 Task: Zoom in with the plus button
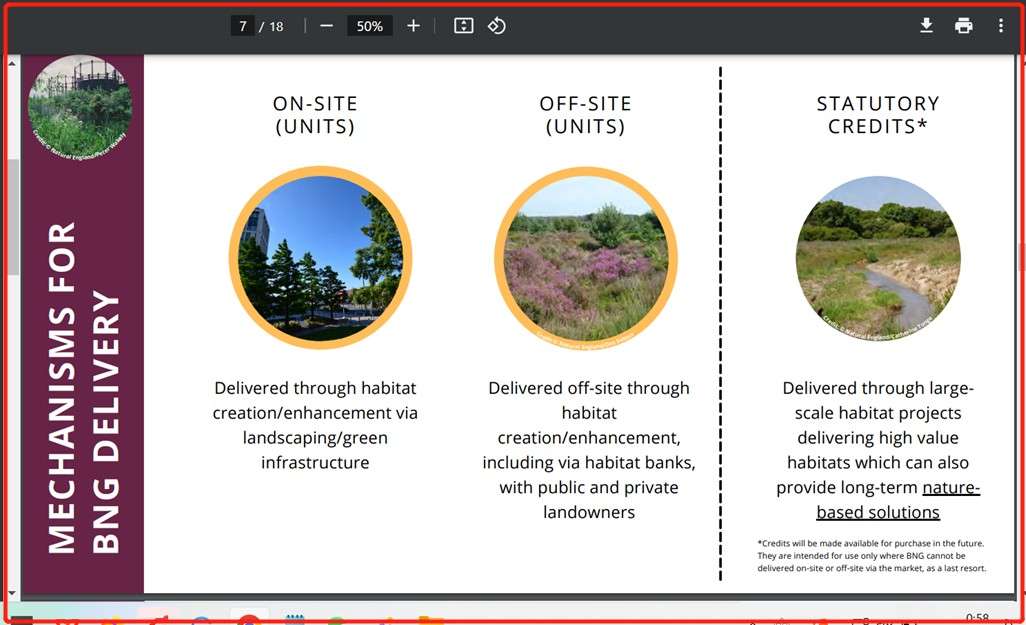[x=413, y=26]
